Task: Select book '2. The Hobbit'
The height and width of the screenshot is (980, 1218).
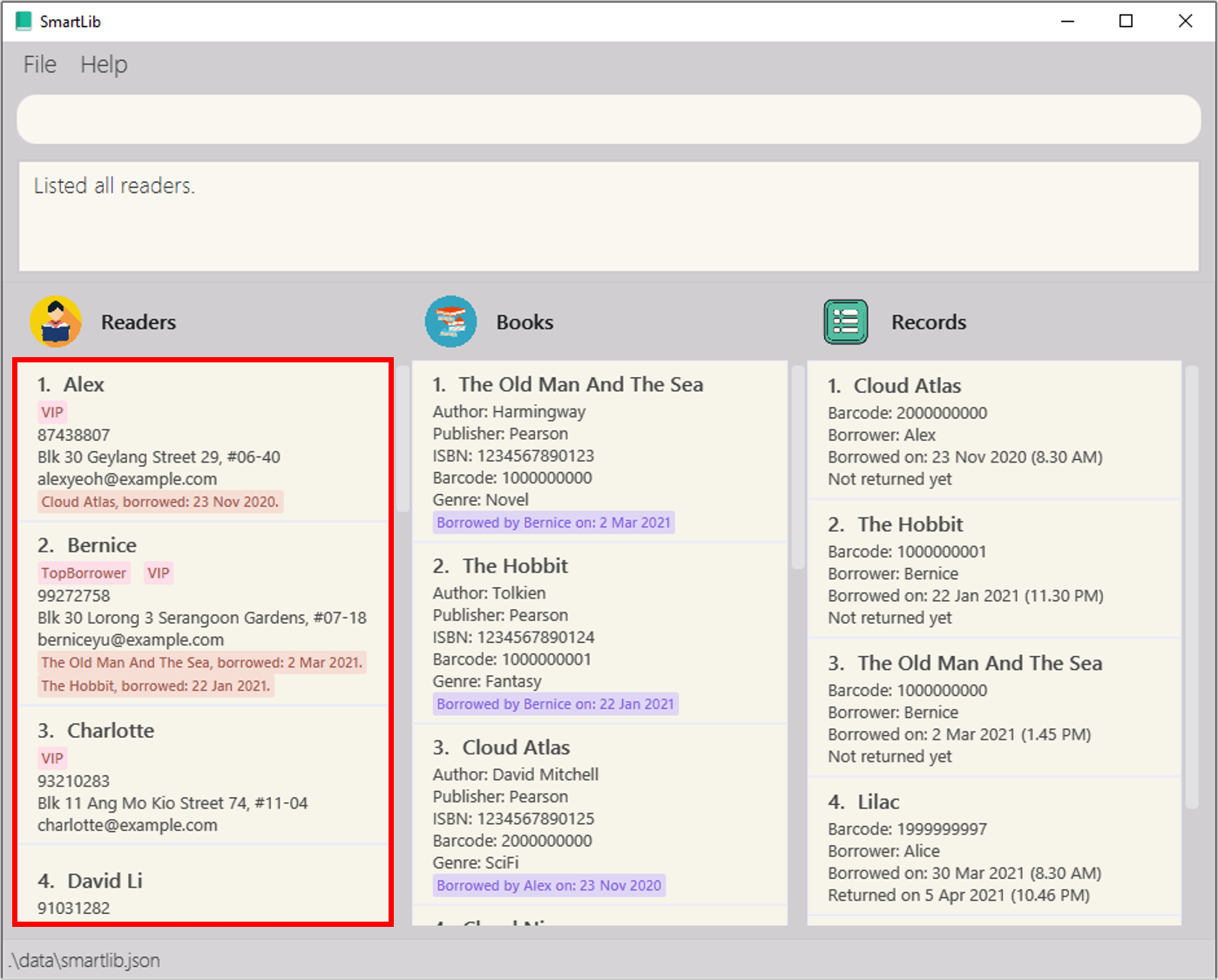Action: [x=600, y=633]
